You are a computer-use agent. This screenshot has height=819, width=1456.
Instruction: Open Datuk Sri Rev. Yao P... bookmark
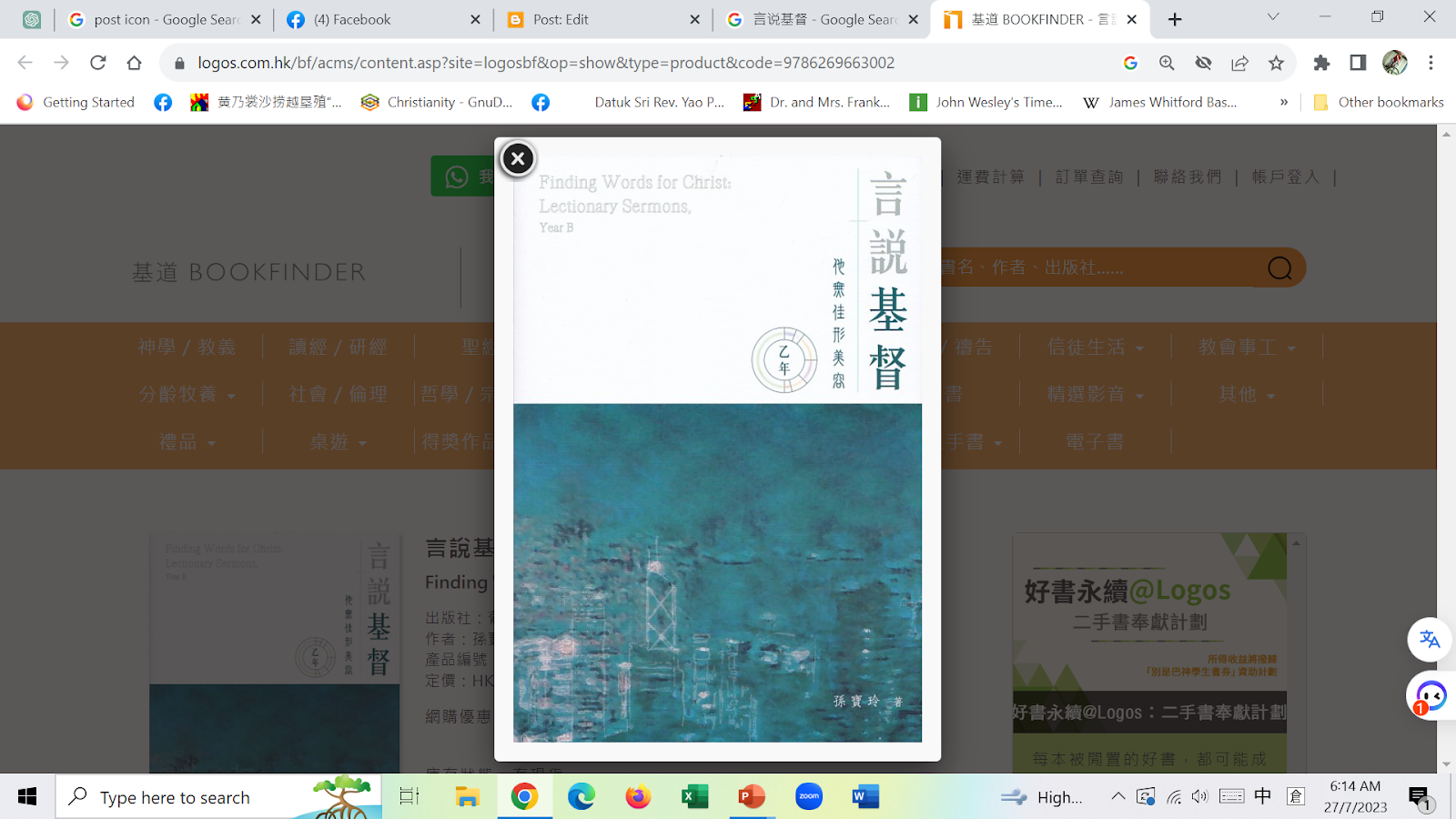coord(659,102)
